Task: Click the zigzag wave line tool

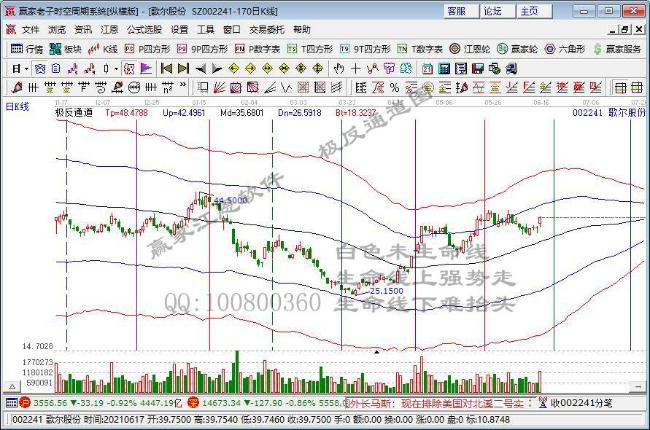Action: 286,87
